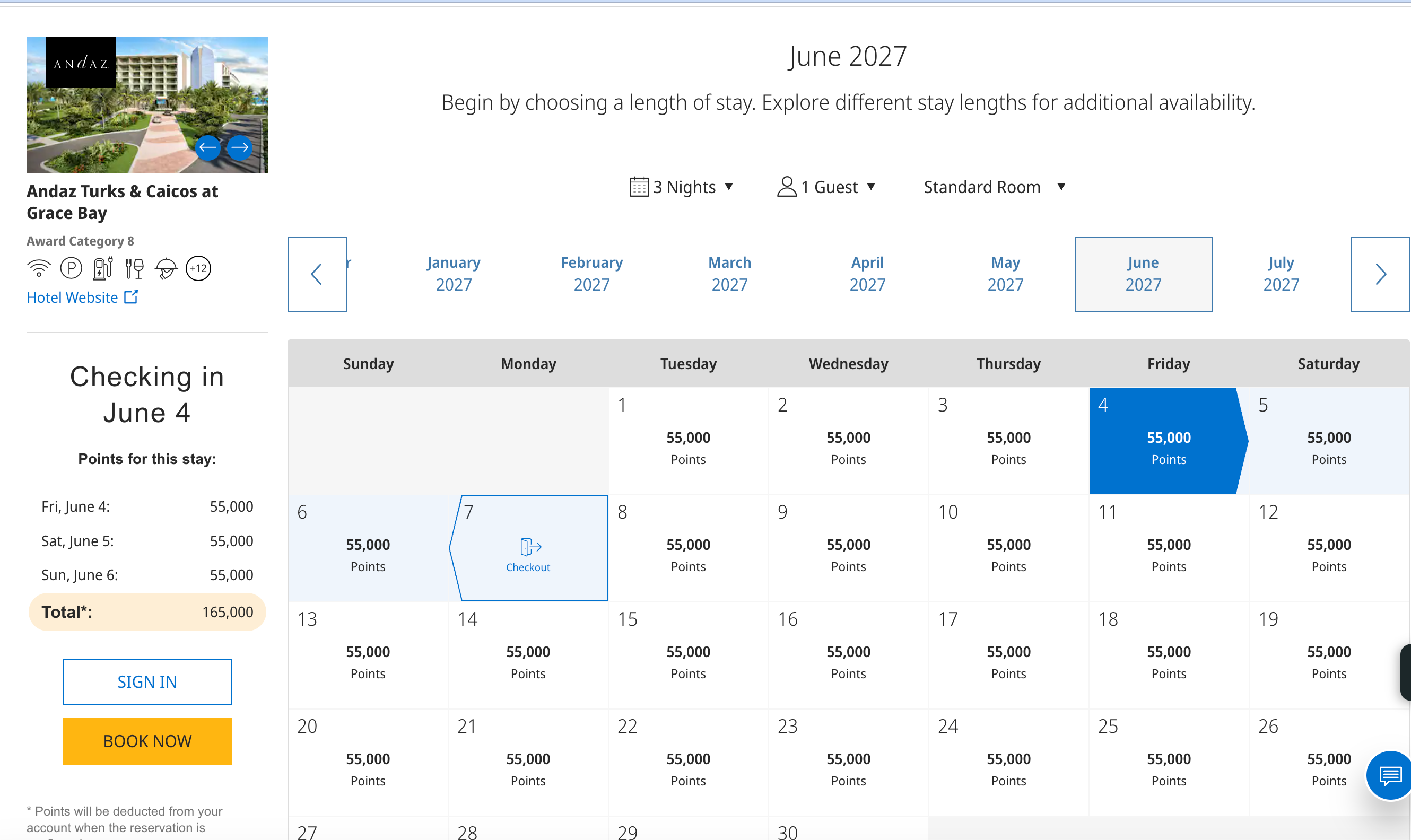Click the Award Category 8 label
This screenshot has height=840, width=1411.
[x=81, y=241]
